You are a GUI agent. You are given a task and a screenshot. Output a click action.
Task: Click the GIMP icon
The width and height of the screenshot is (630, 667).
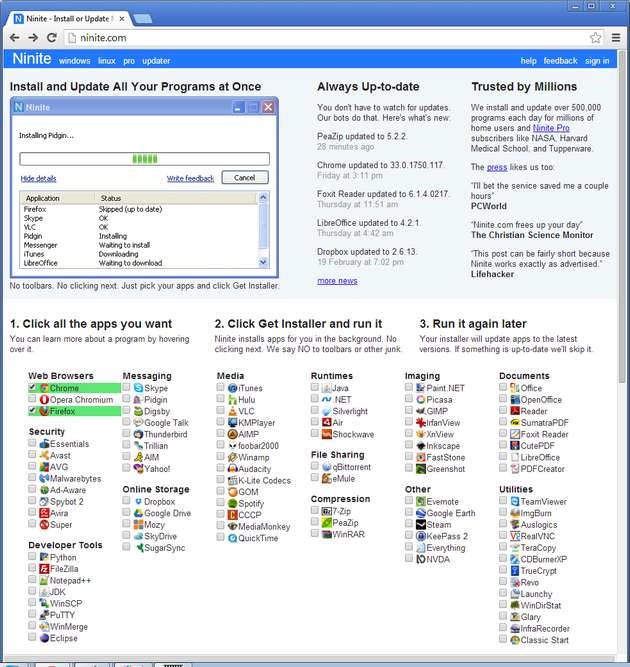click(x=421, y=411)
